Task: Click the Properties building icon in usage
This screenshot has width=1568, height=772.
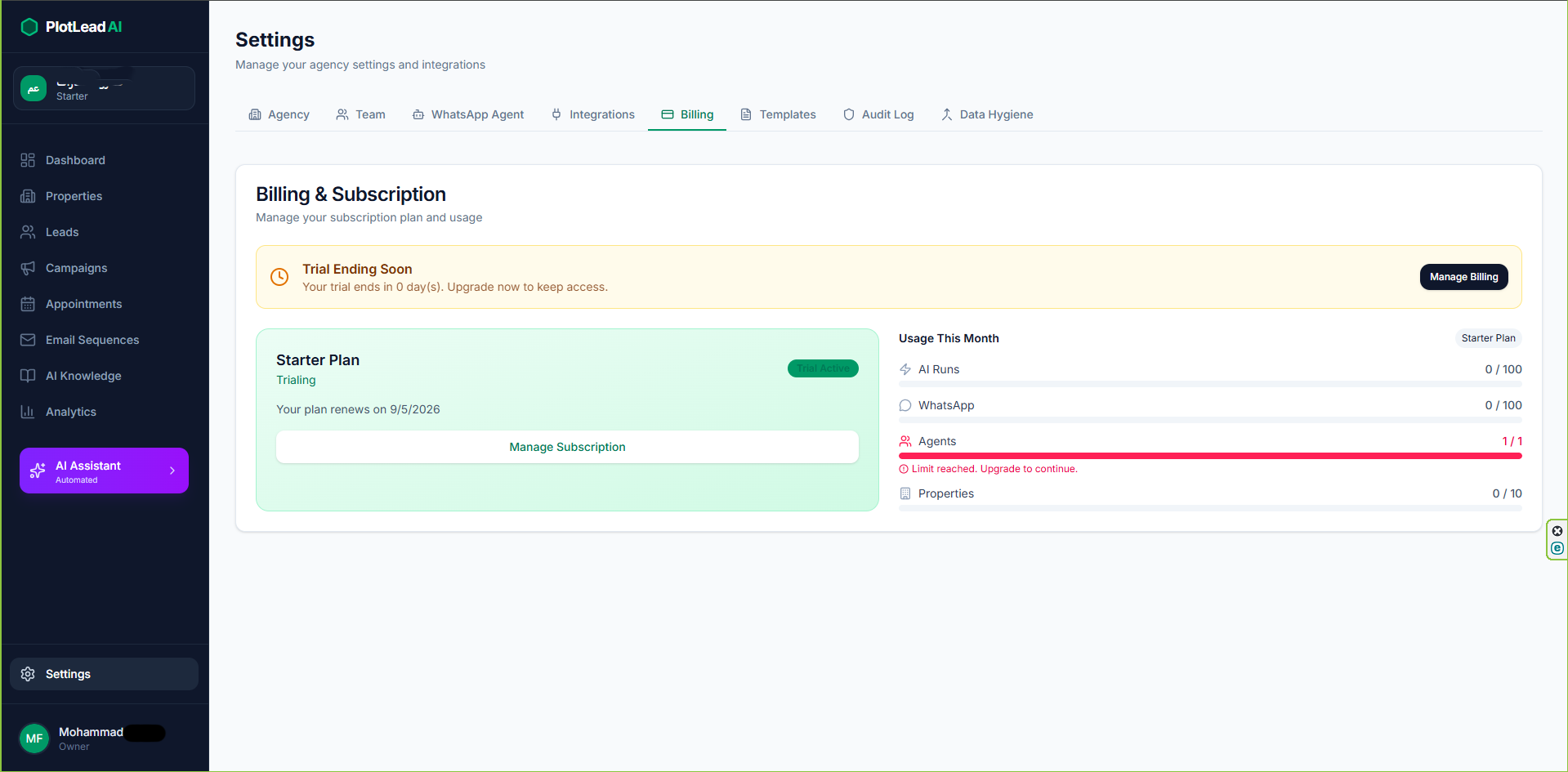Action: point(905,493)
